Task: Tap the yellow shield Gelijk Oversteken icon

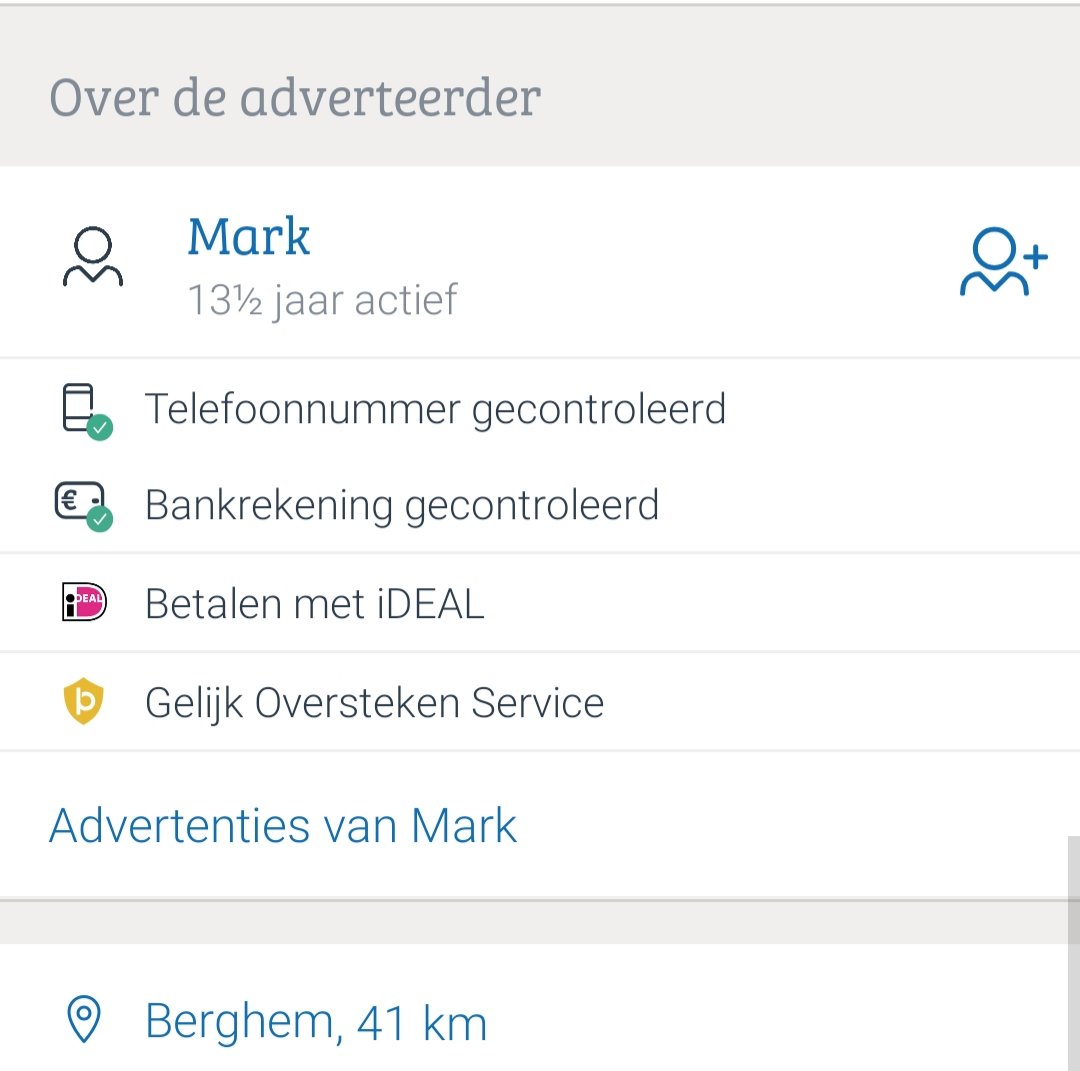Action: 83,701
